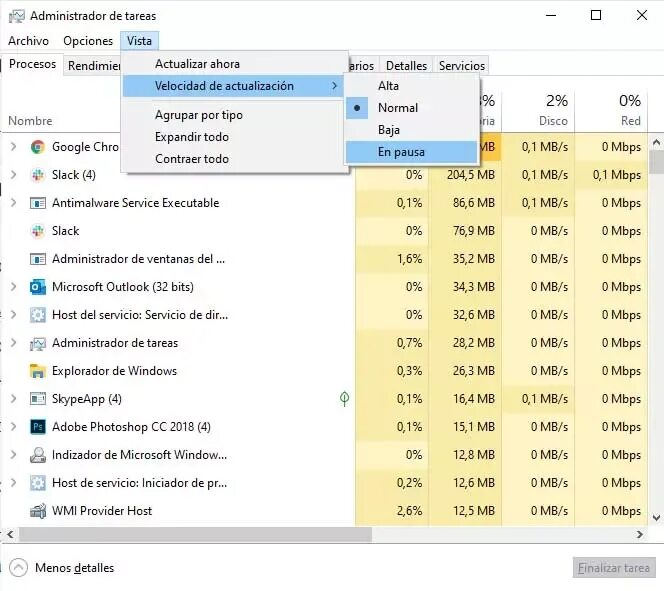Switch to the Detalles tab
664x591 pixels.
click(407, 66)
